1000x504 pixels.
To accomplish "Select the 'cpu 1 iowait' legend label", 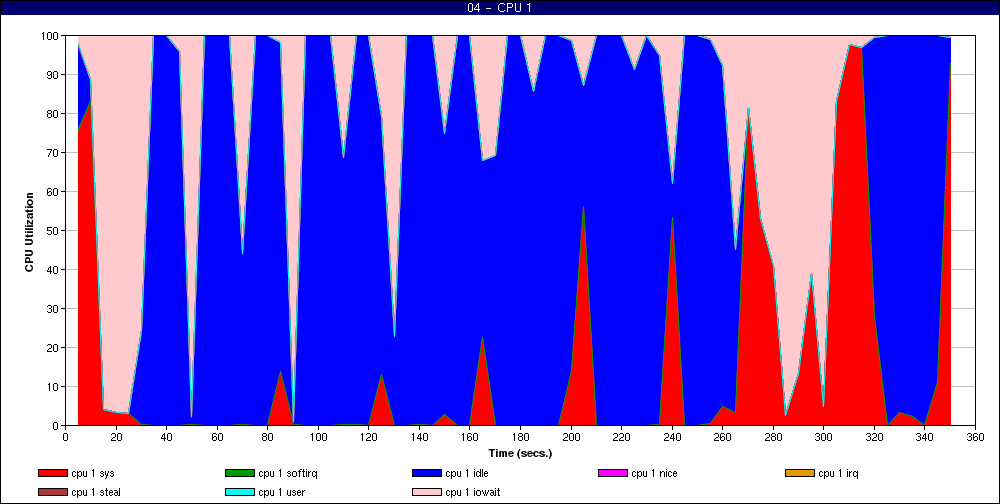I will pyautogui.click(x=473, y=493).
